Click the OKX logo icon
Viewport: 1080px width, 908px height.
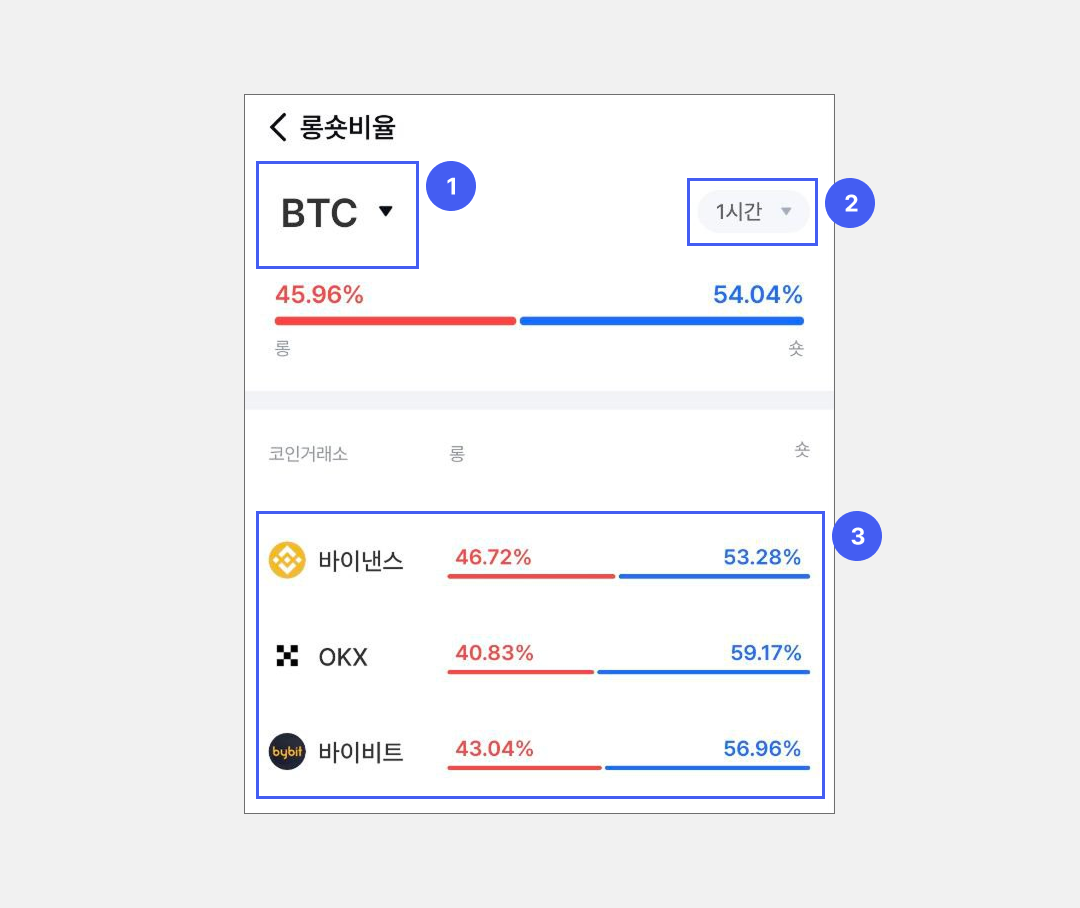pos(287,657)
